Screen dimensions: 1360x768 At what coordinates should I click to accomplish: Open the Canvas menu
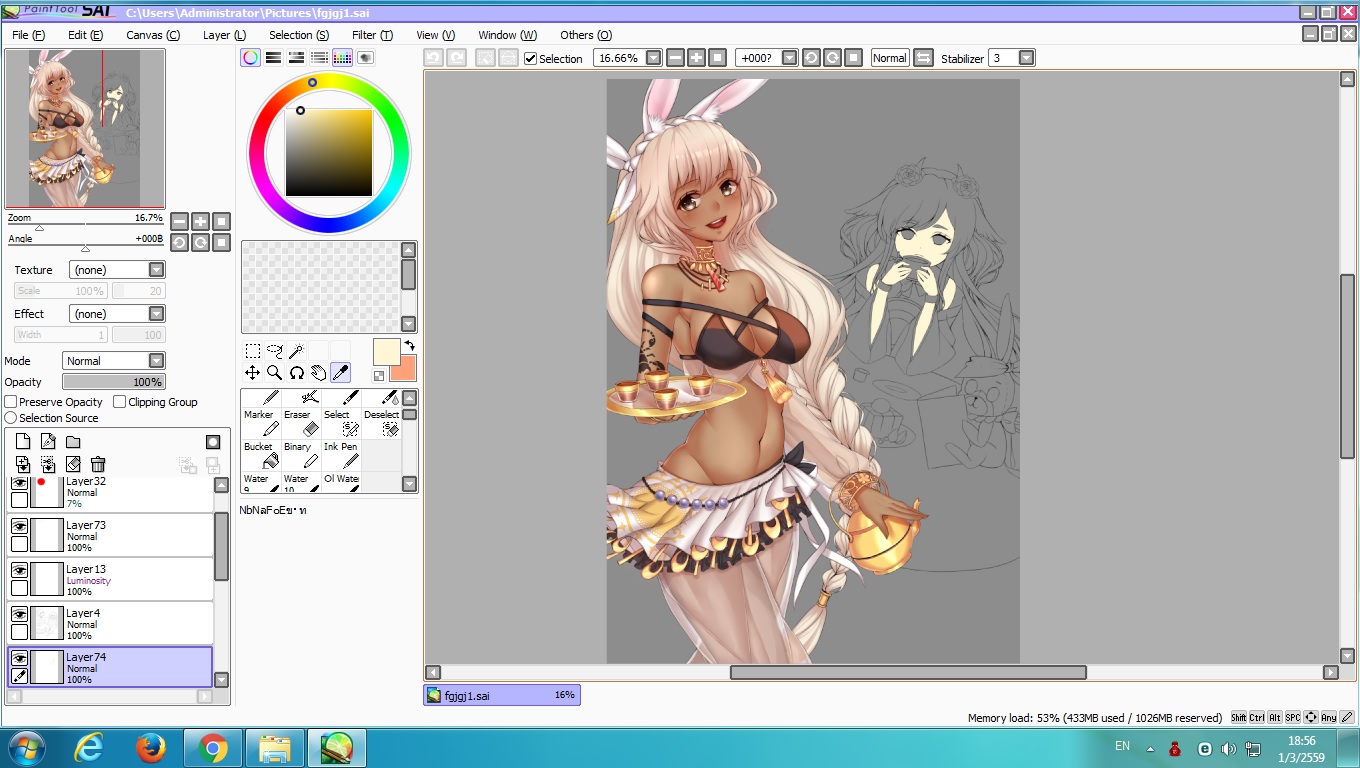pos(153,35)
